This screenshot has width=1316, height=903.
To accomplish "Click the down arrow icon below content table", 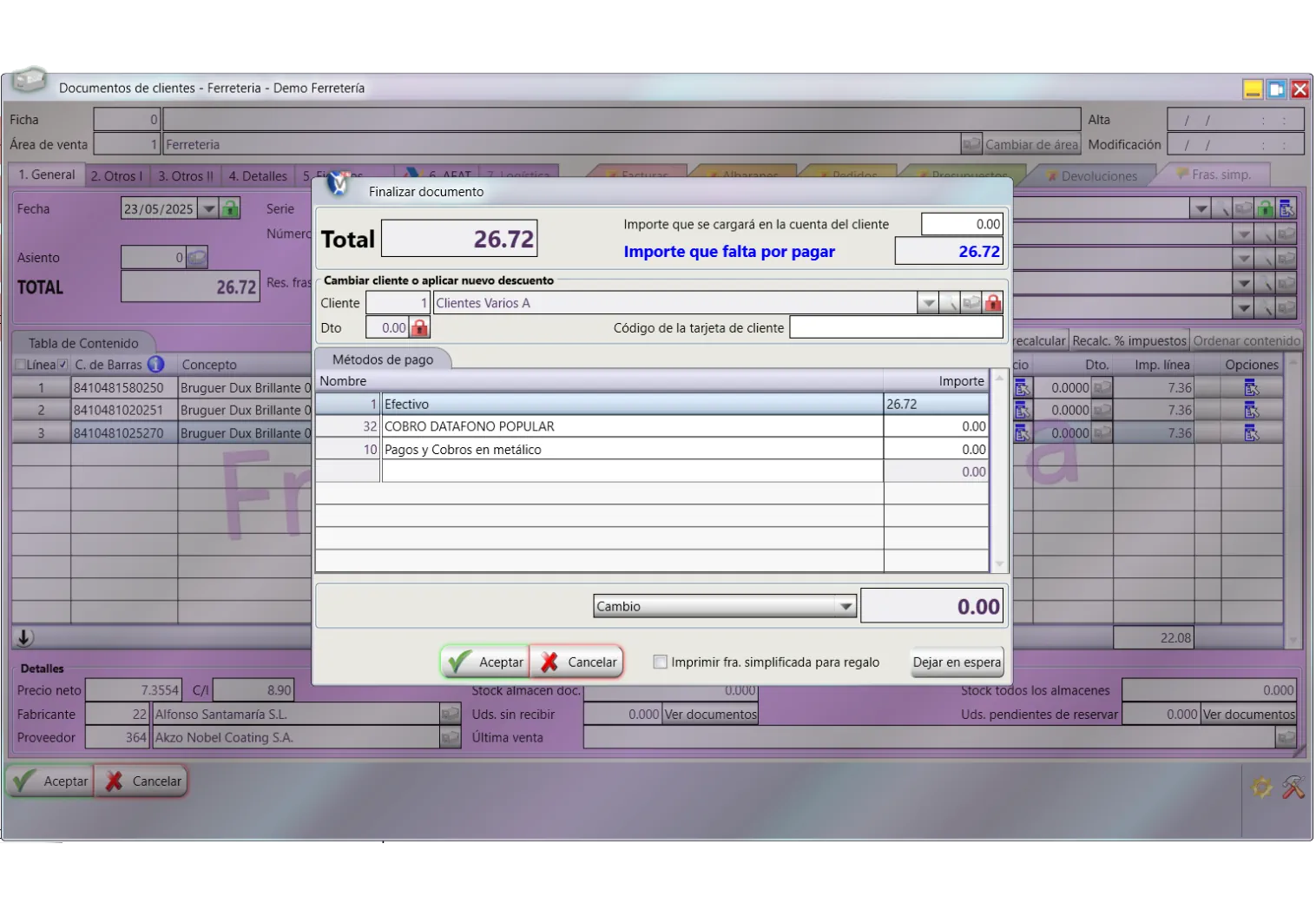I will click(x=24, y=637).
